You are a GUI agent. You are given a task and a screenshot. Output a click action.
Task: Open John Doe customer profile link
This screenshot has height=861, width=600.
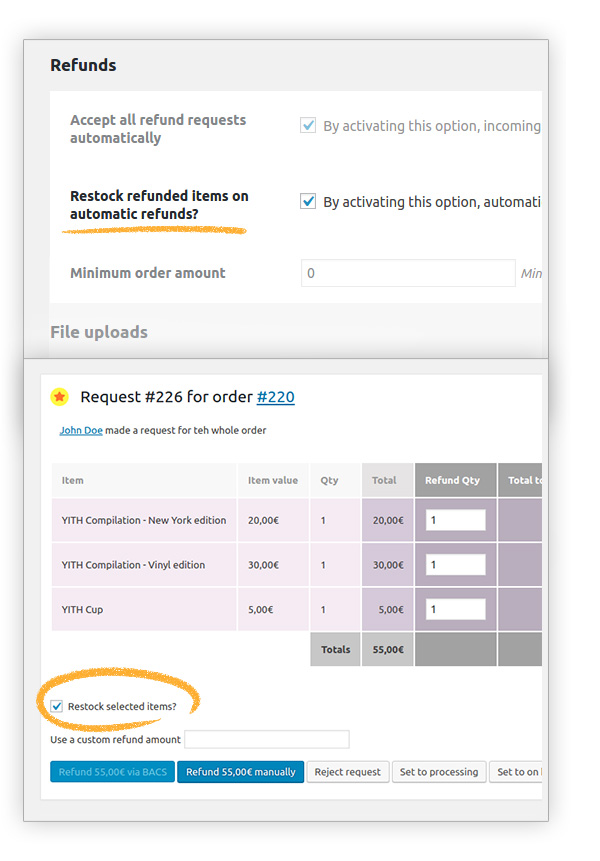[80, 430]
